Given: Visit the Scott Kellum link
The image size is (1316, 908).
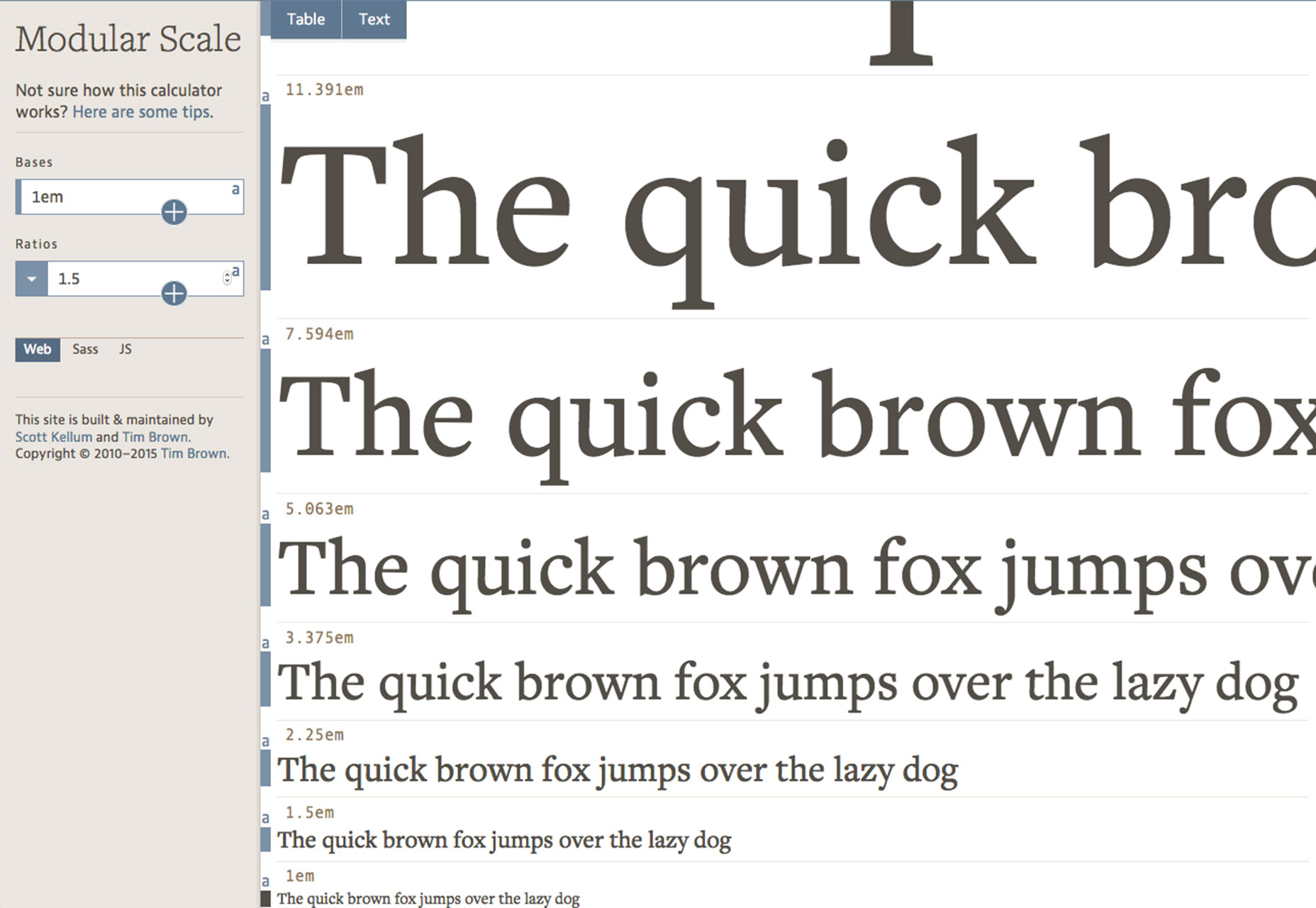Looking at the screenshot, I should click(54, 437).
